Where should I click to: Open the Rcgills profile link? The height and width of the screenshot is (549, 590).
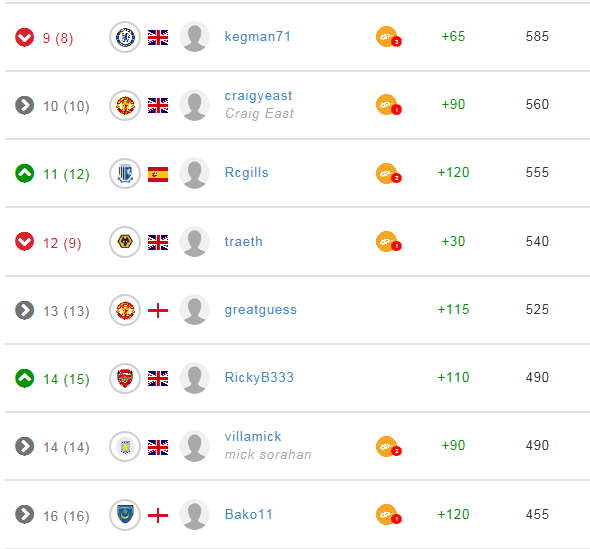[246, 172]
